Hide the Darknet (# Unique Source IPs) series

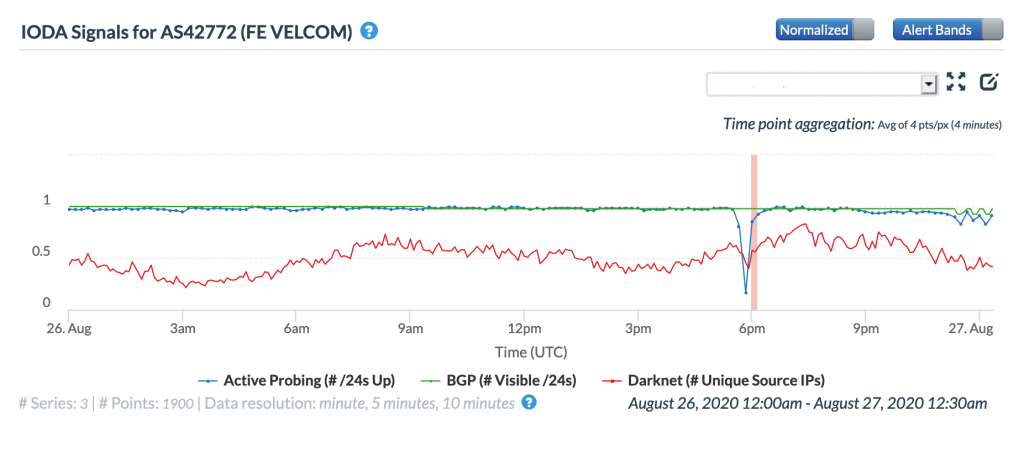coord(726,381)
